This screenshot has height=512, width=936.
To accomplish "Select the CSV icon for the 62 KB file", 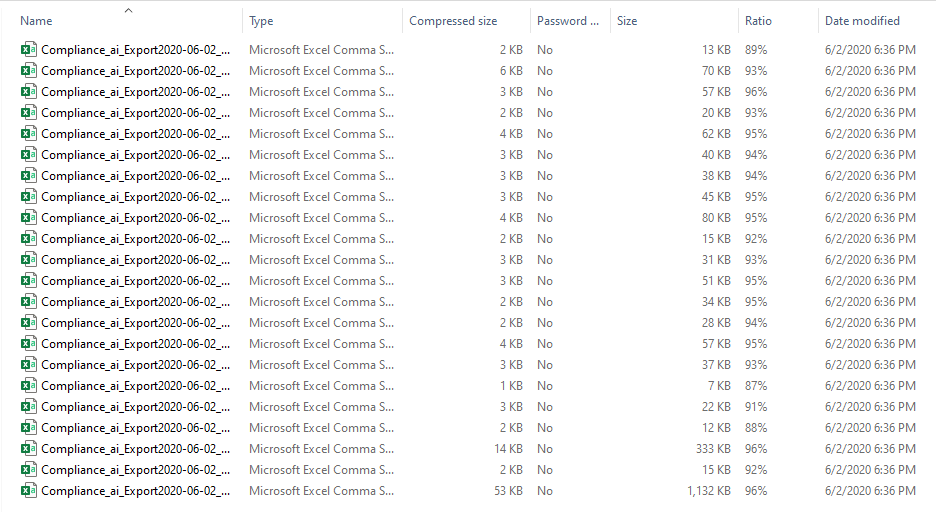I will point(28,134).
